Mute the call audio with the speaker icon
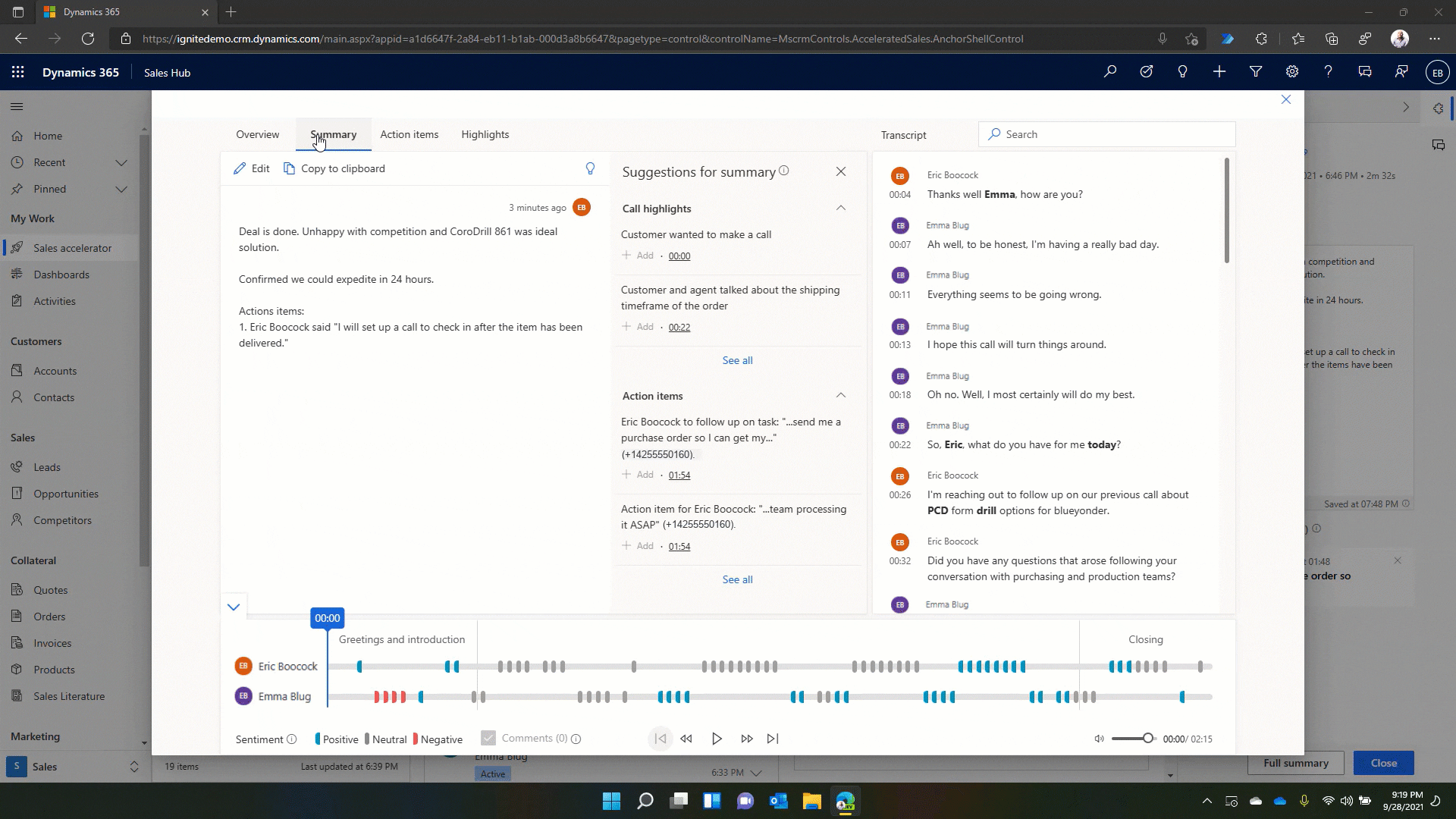The width and height of the screenshot is (1456, 819). pyautogui.click(x=1099, y=738)
